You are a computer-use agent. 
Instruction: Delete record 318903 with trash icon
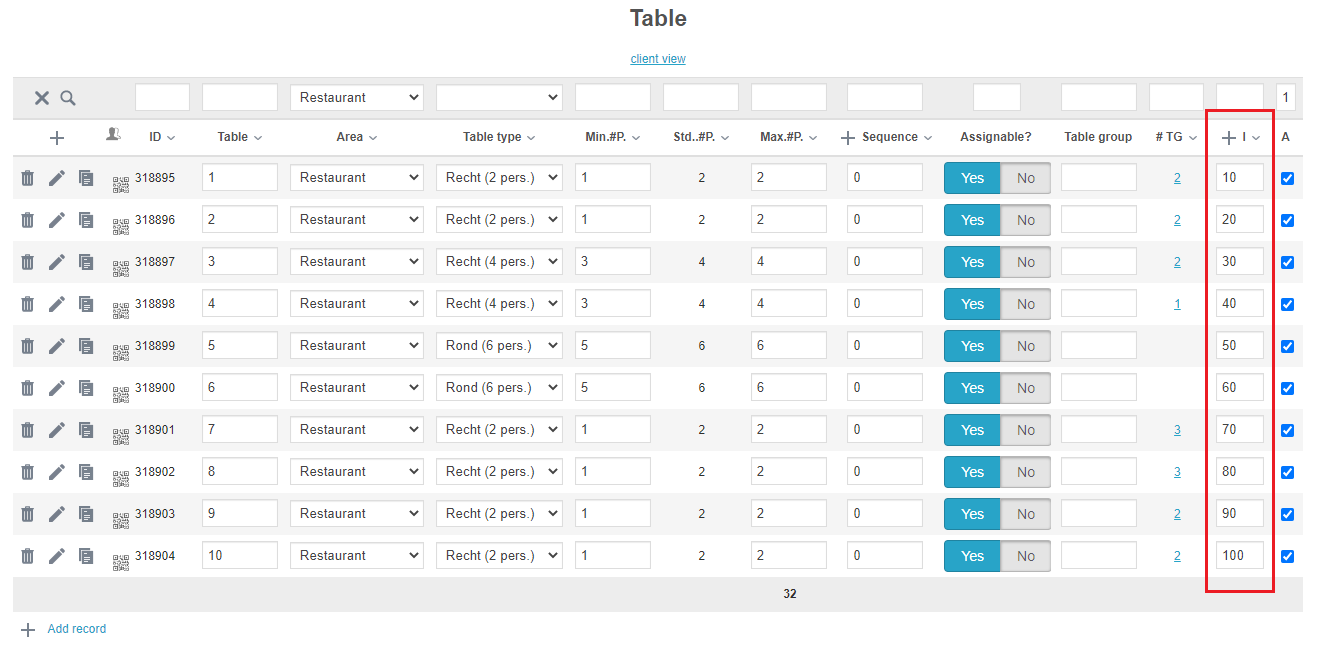28,514
